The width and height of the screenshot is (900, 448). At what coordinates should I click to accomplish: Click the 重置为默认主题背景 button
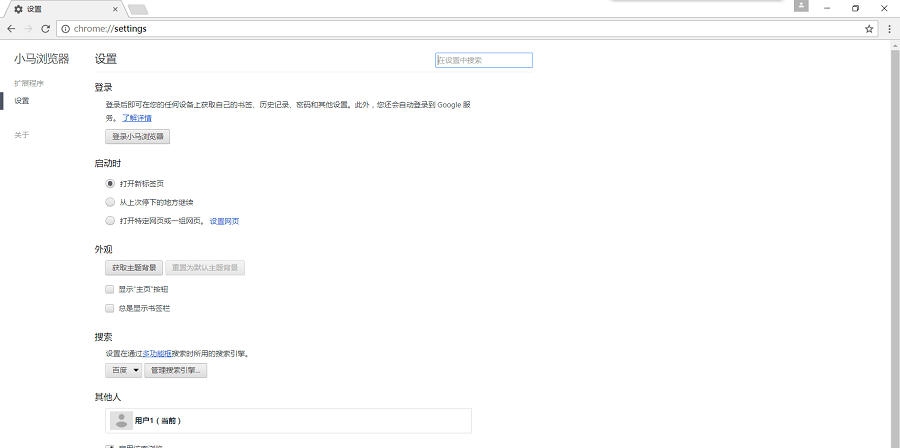coord(205,268)
